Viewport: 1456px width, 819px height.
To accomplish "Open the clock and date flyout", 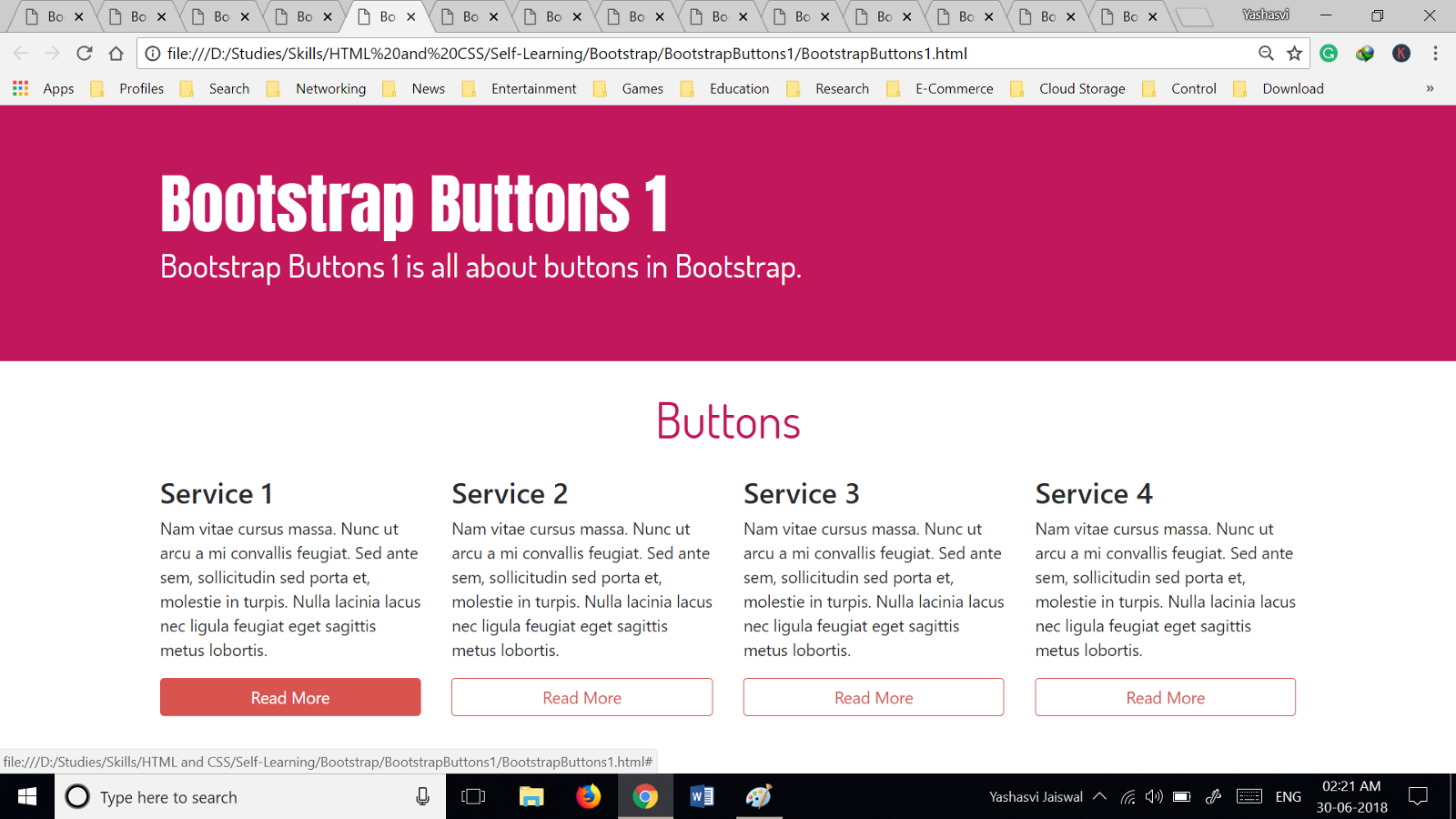I will pos(1351,797).
